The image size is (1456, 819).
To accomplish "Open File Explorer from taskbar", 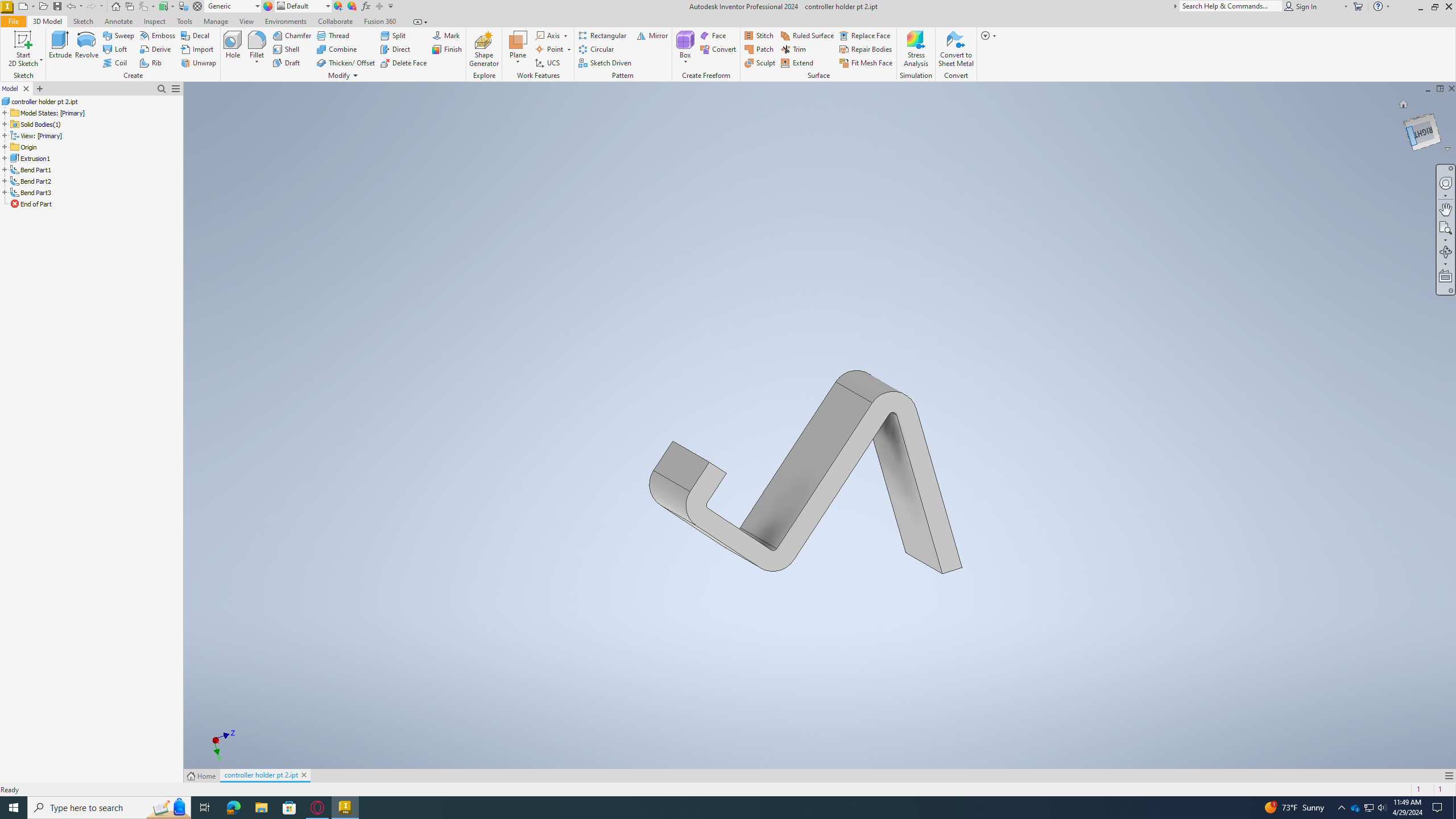I will pos(261,808).
